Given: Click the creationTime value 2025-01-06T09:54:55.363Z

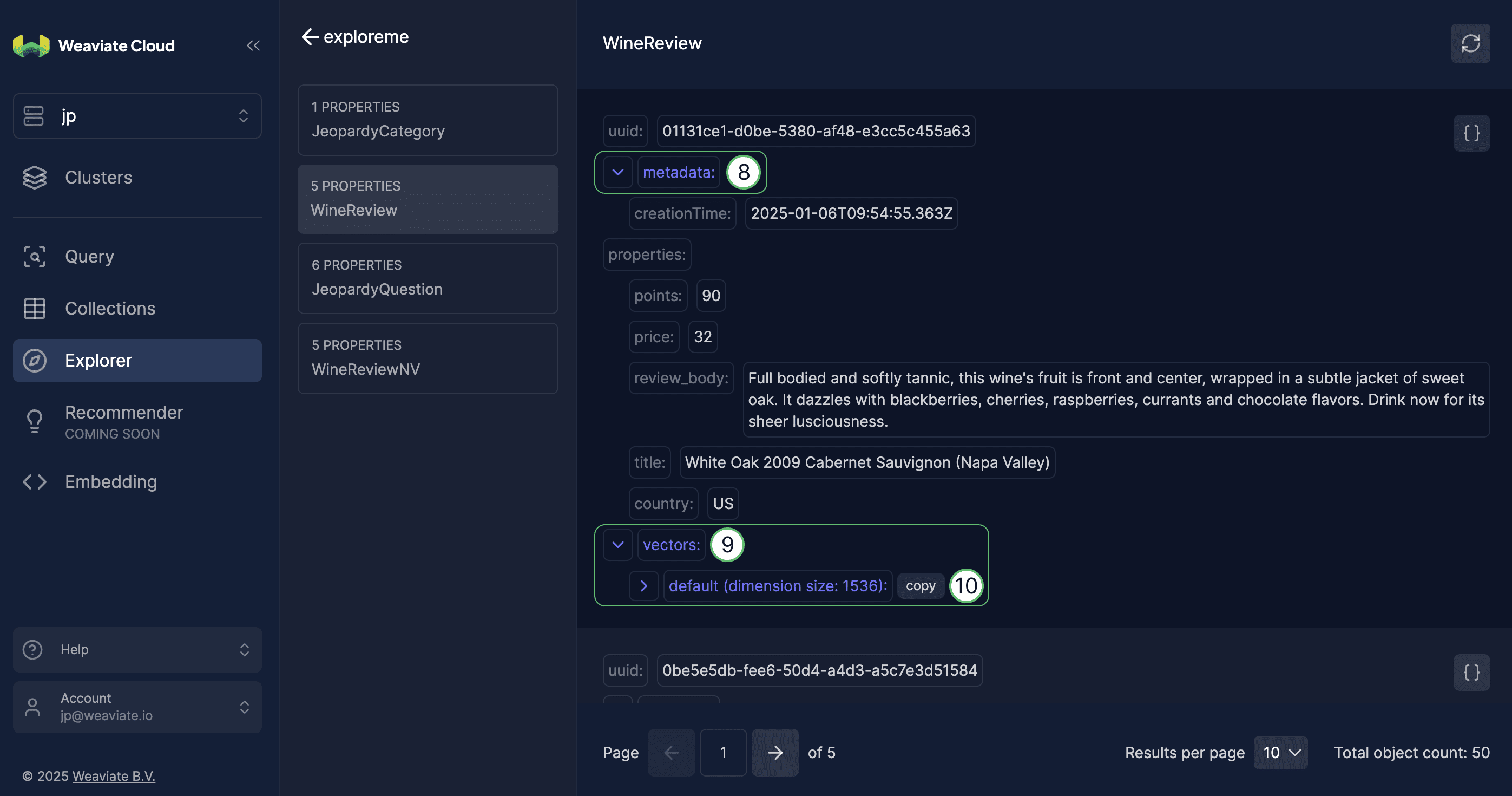Looking at the screenshot, I should click(x=851, y=213).
